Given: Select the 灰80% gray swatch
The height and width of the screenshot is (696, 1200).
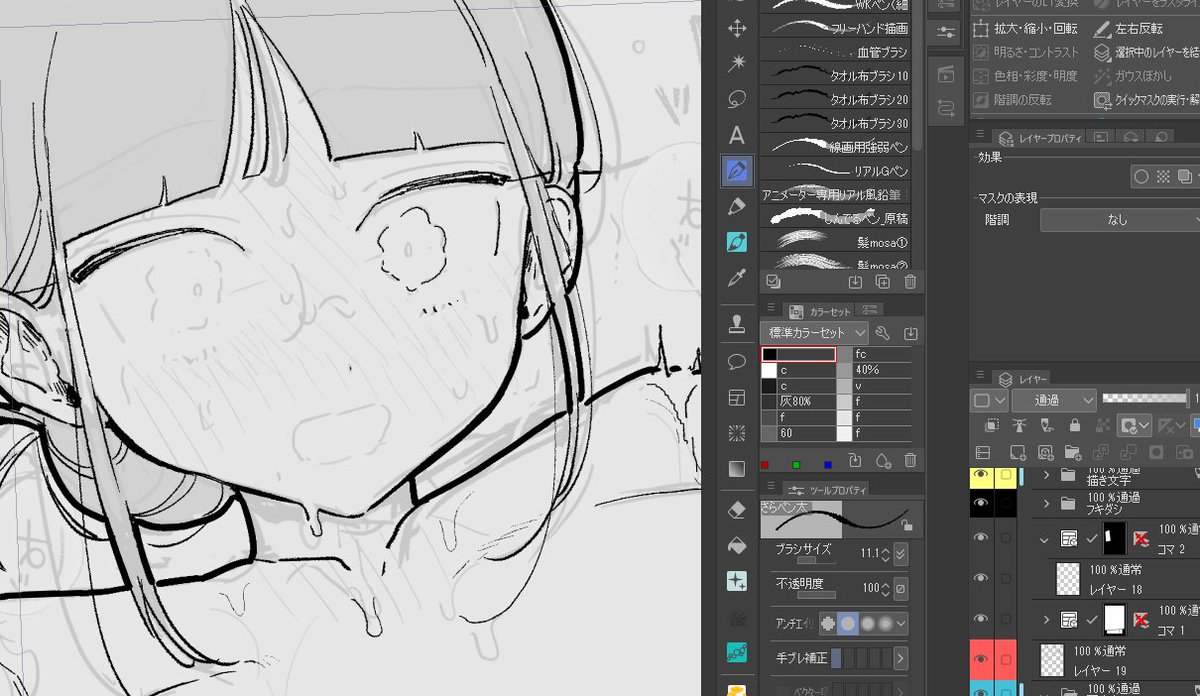Looking at the screenshot, I should click(798, 401).
